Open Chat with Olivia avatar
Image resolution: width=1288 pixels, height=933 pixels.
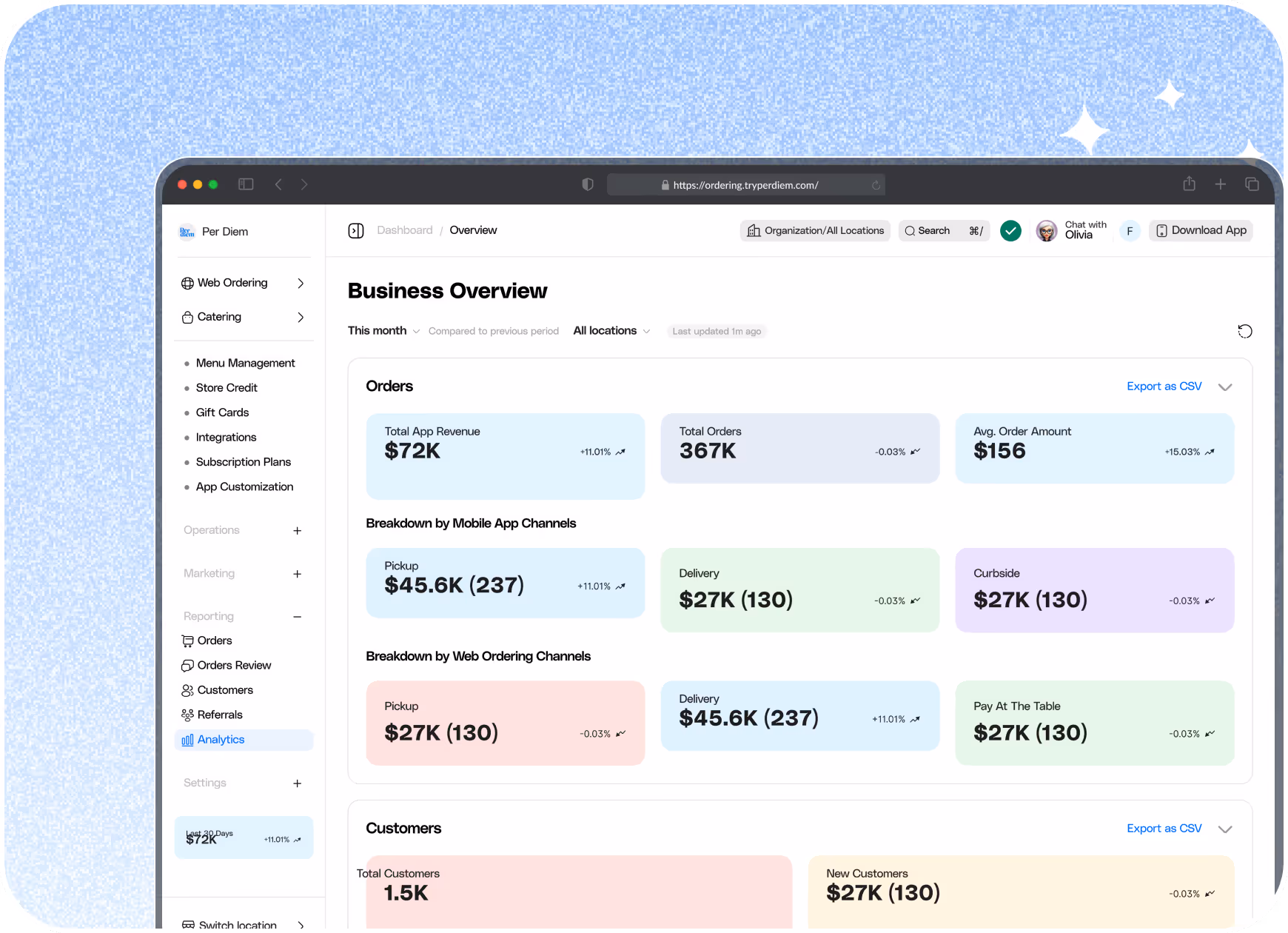[x=1046, y=231]
